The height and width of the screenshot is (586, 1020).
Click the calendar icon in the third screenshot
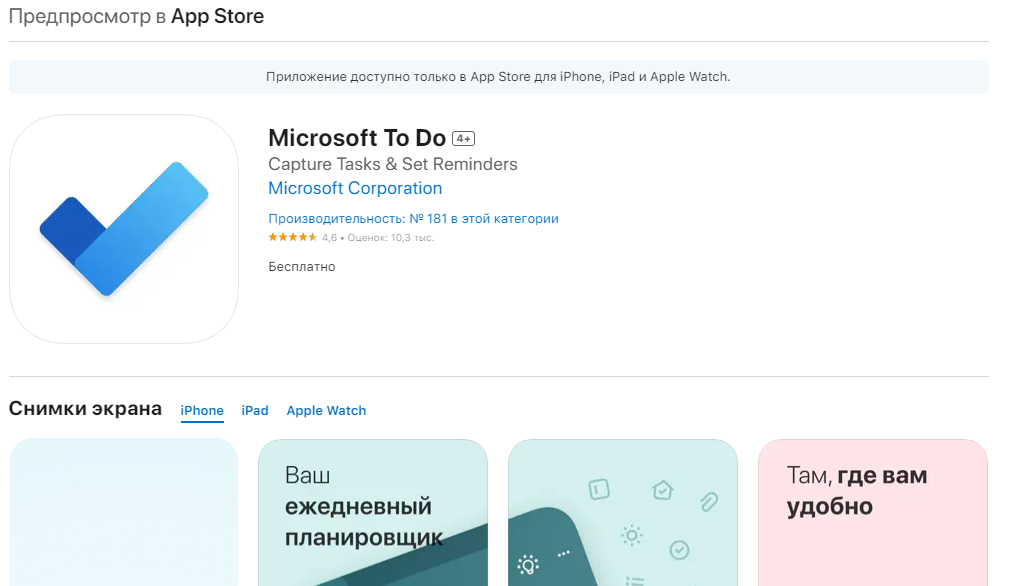599,489
